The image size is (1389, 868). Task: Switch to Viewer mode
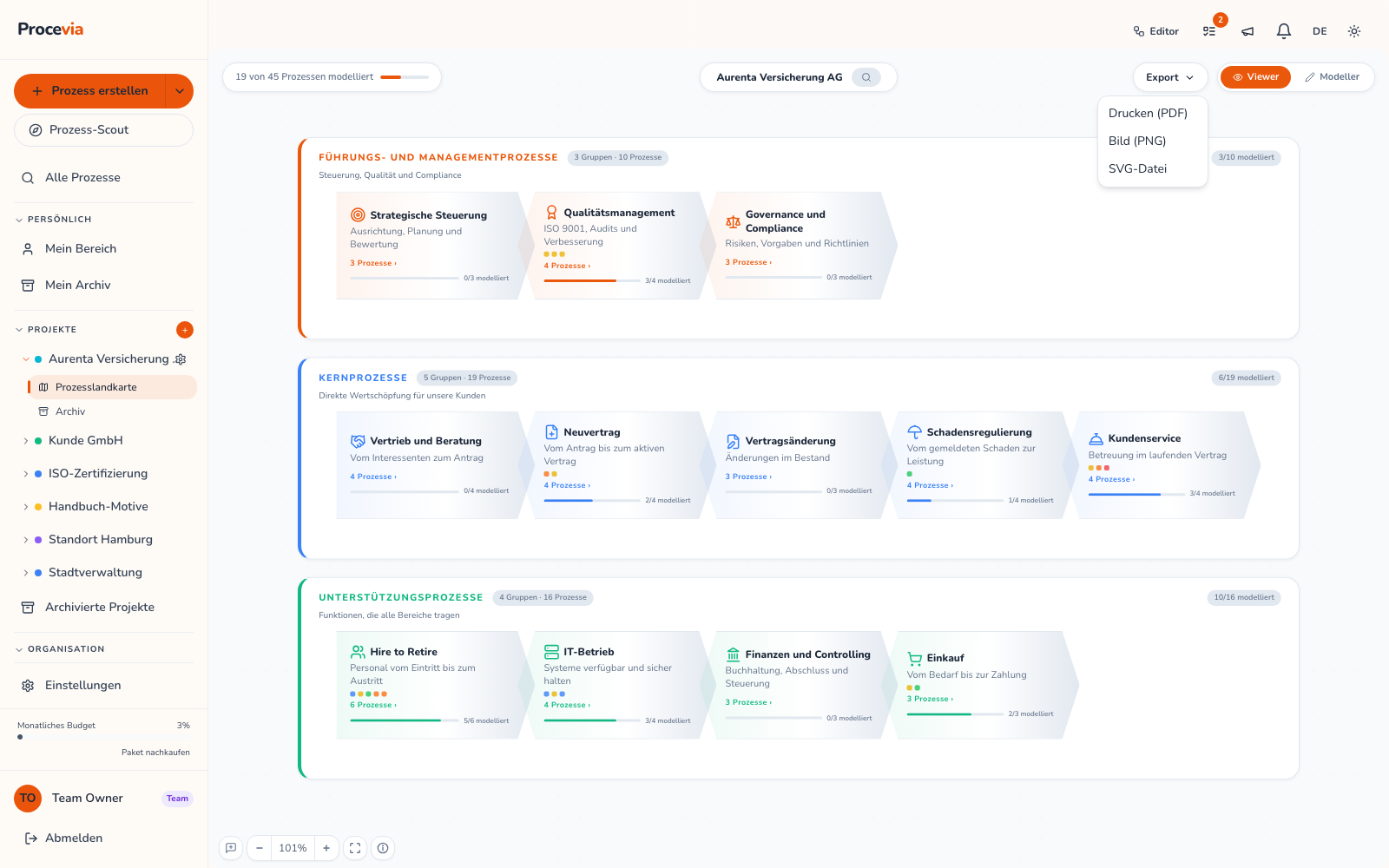click(1255, 77)
